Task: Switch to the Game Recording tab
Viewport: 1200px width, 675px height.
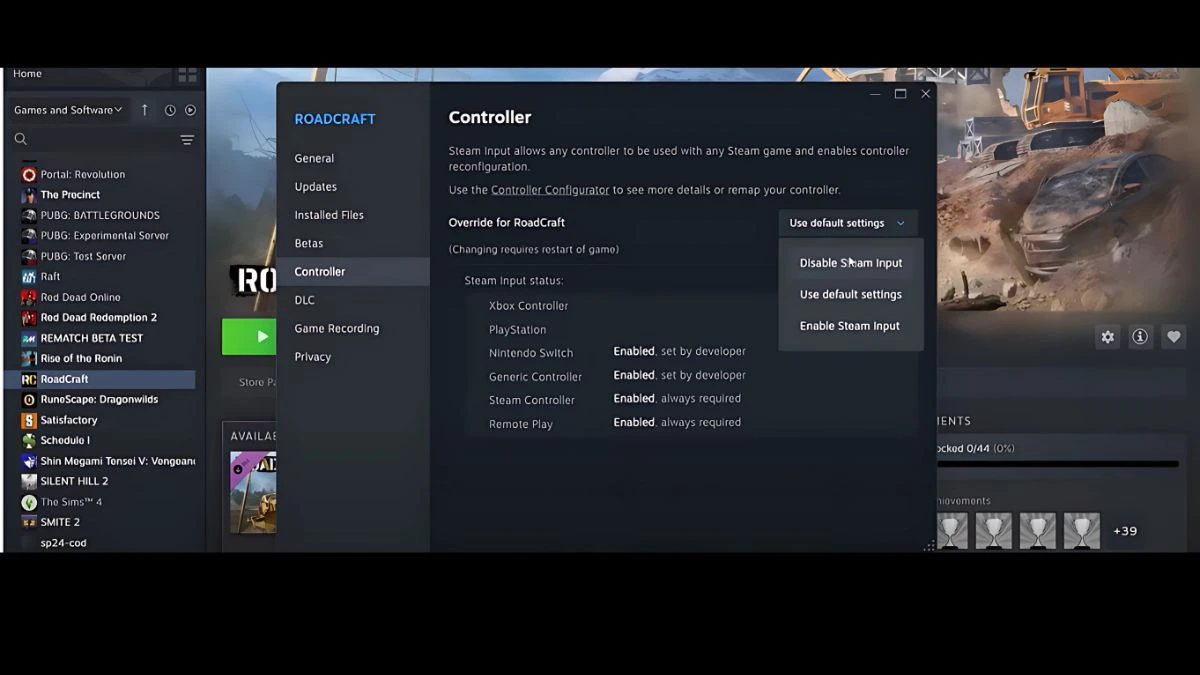Action: tap(336, 328)
